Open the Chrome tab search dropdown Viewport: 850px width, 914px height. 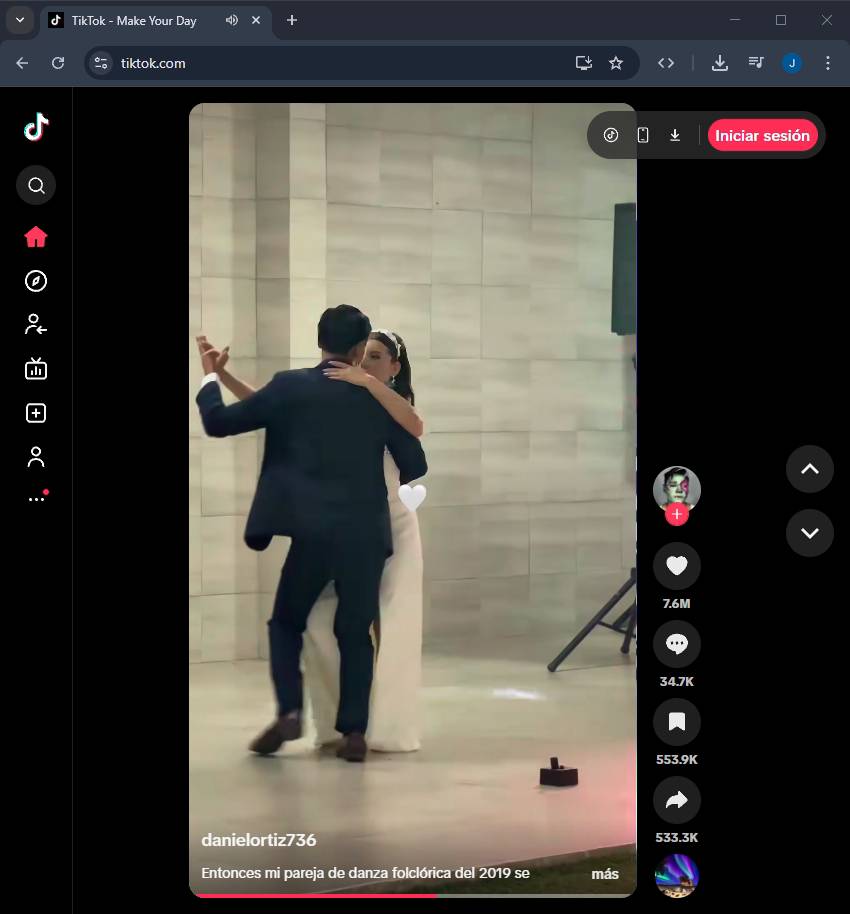click(19, 20)
